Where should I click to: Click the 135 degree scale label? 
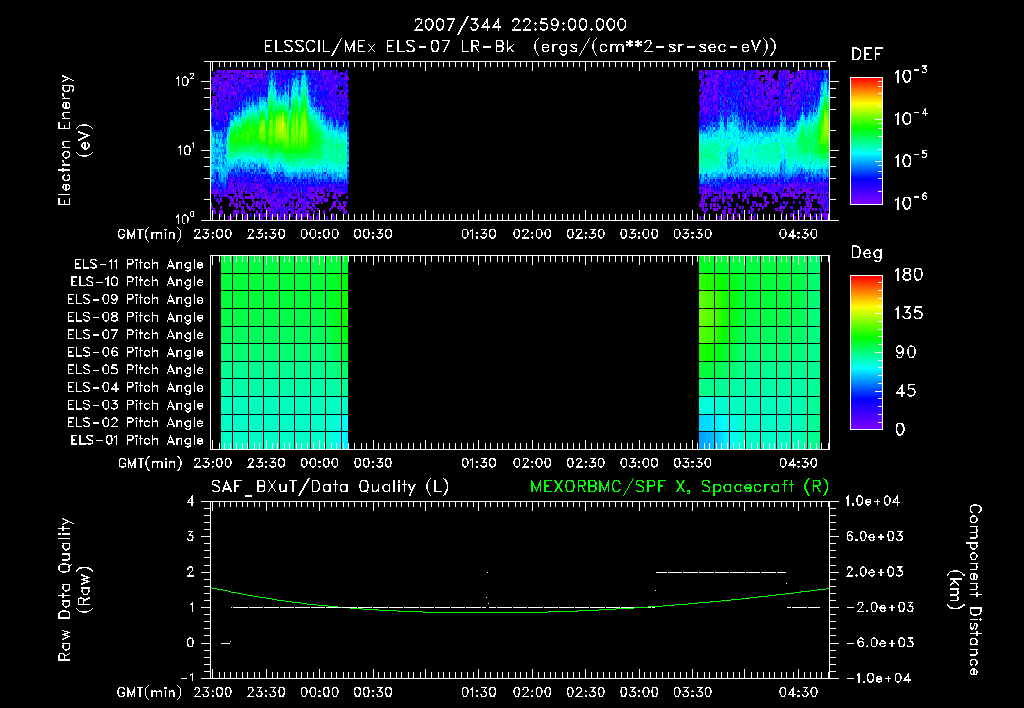point(908,314)
